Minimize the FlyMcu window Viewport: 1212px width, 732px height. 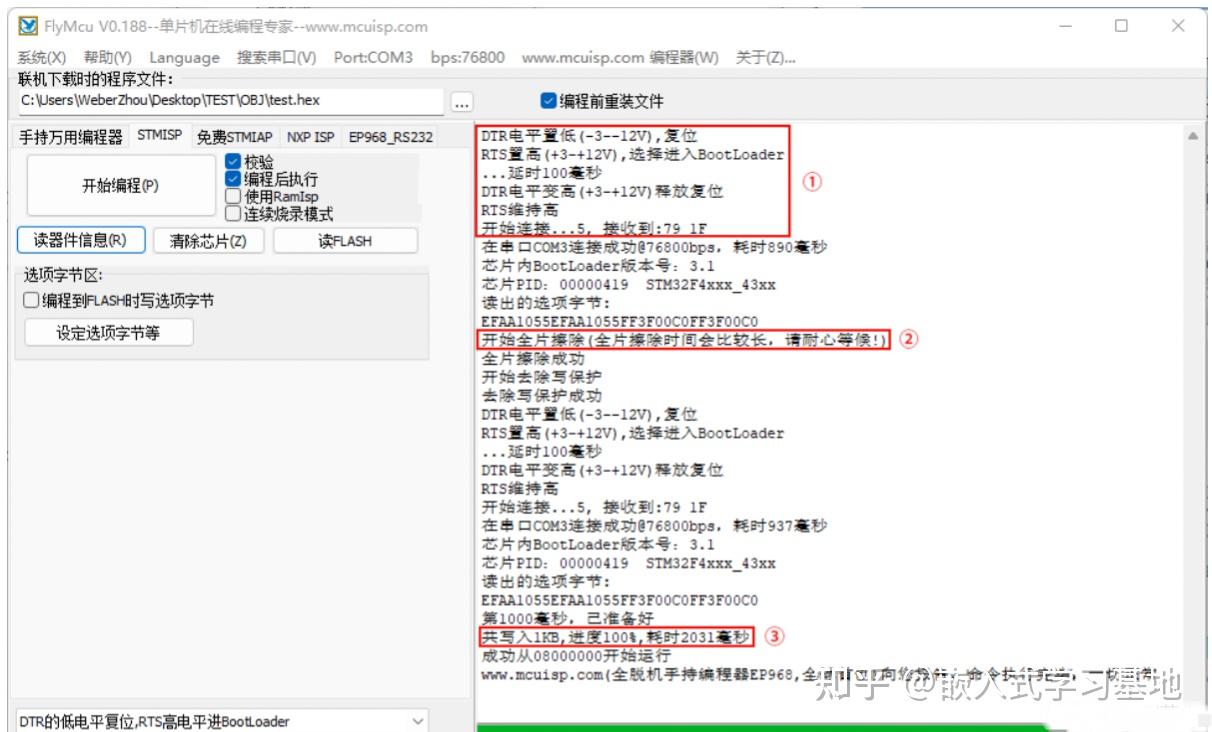coord(1066,26)
